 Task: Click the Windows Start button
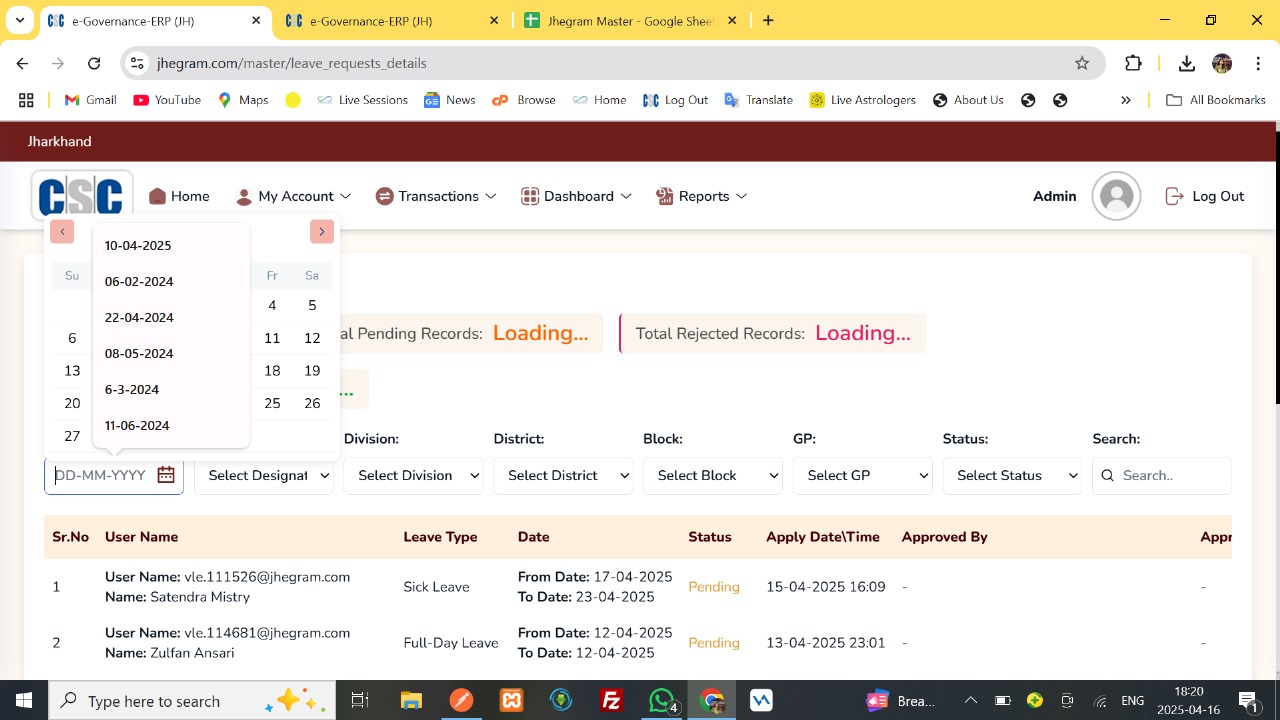[x=24, y=700]
